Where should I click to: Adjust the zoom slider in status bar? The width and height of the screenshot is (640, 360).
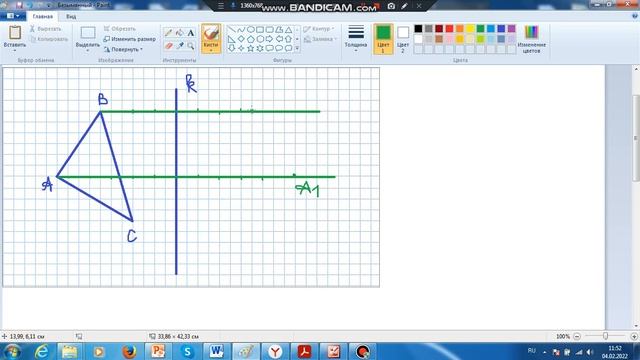click(x=605, y=336)
